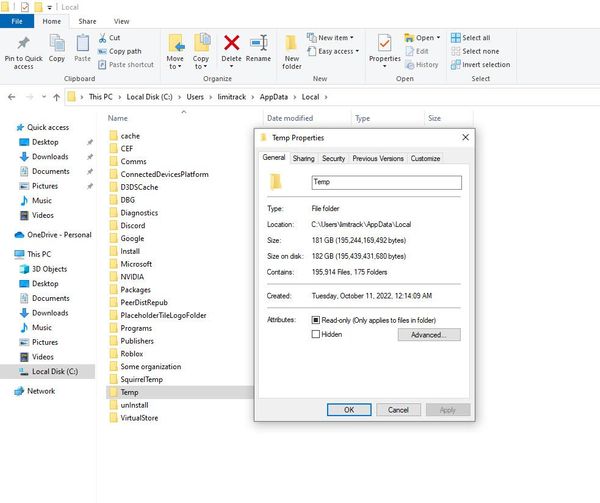
Task: Open OneDrive - Personal cloud item
Action: click(53, 235)
